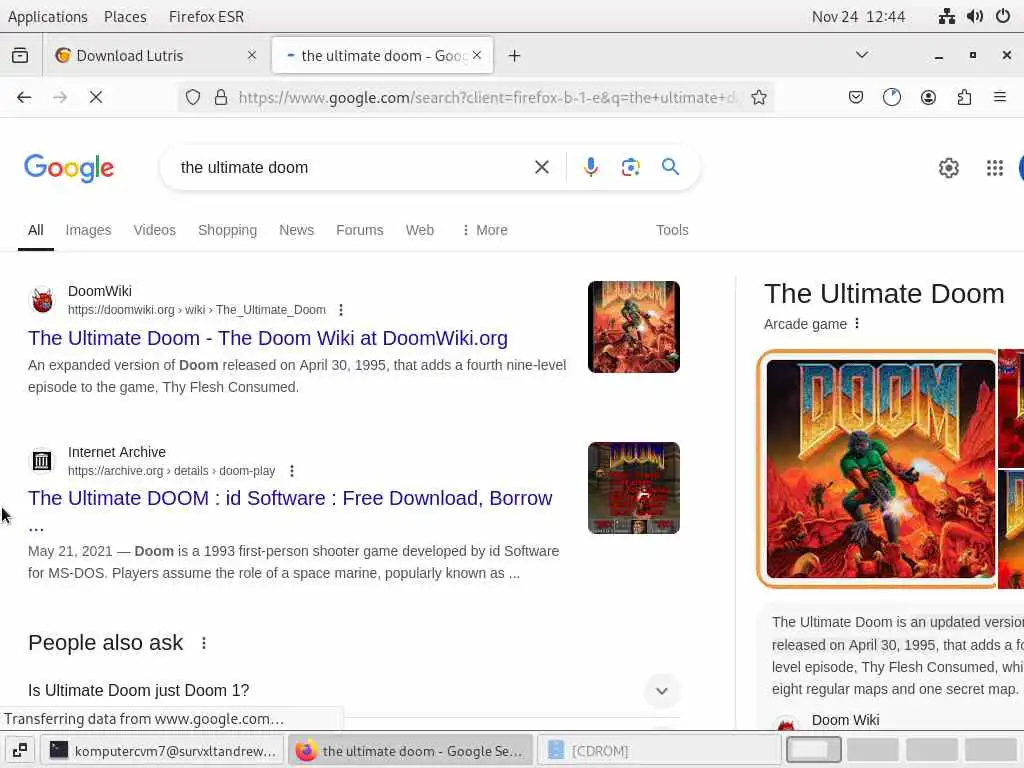Open new tab with plus button
Viewport: 1024px width, 768px height.
click(x=515, y=56)
